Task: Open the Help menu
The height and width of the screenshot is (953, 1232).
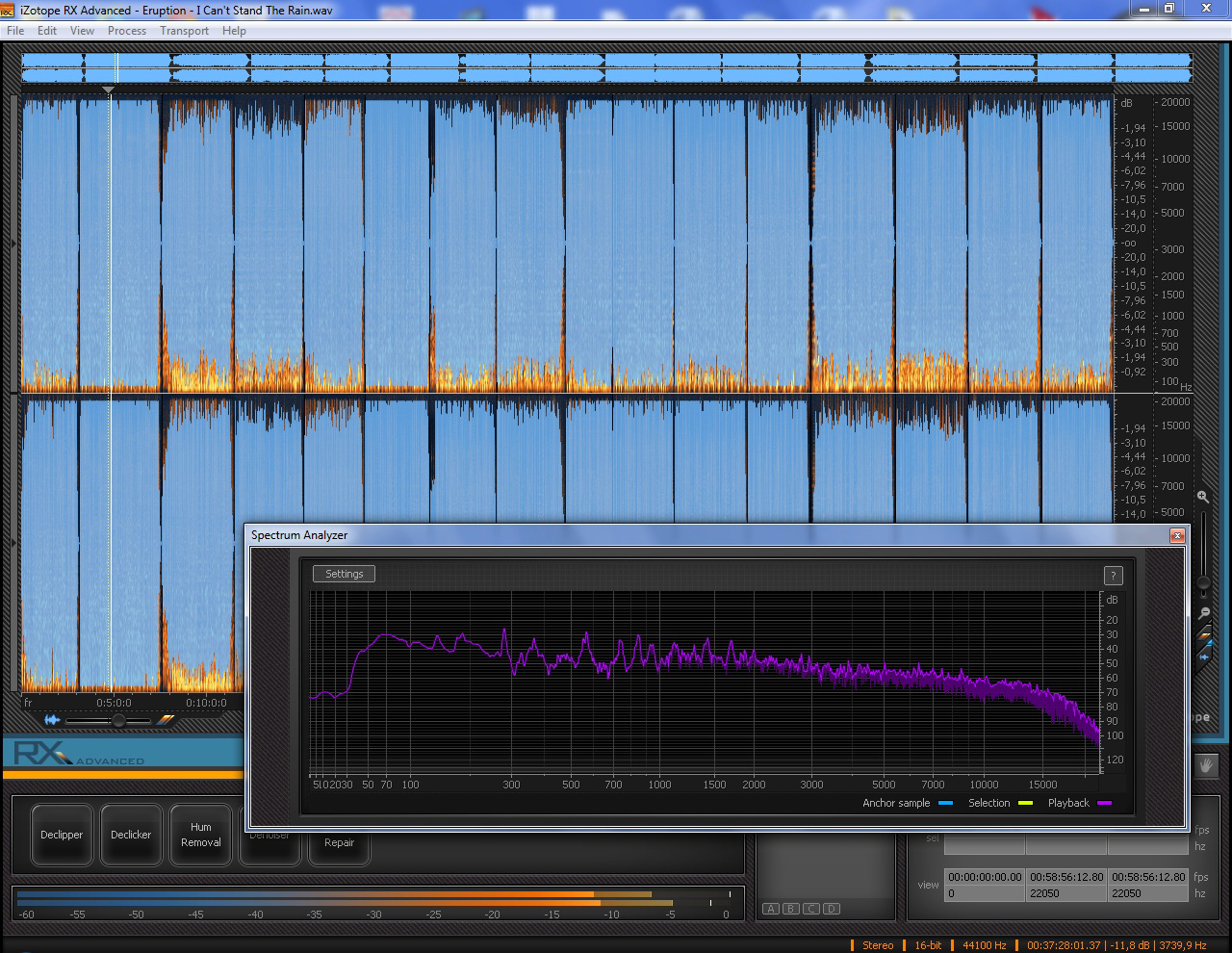Action: (x=234, y=31)
